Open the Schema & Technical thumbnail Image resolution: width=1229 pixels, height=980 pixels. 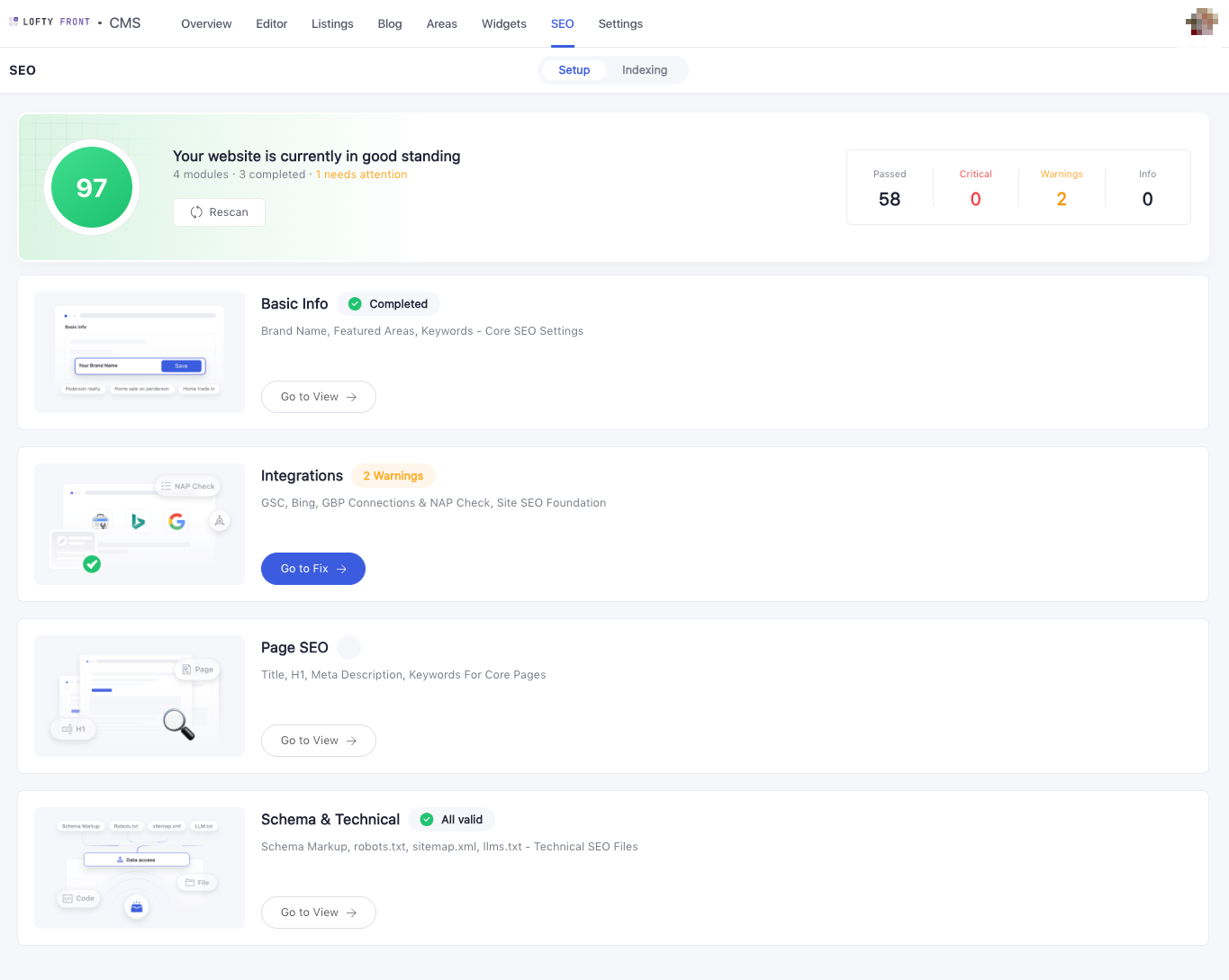pyautogui.click(x=140, y=868)
